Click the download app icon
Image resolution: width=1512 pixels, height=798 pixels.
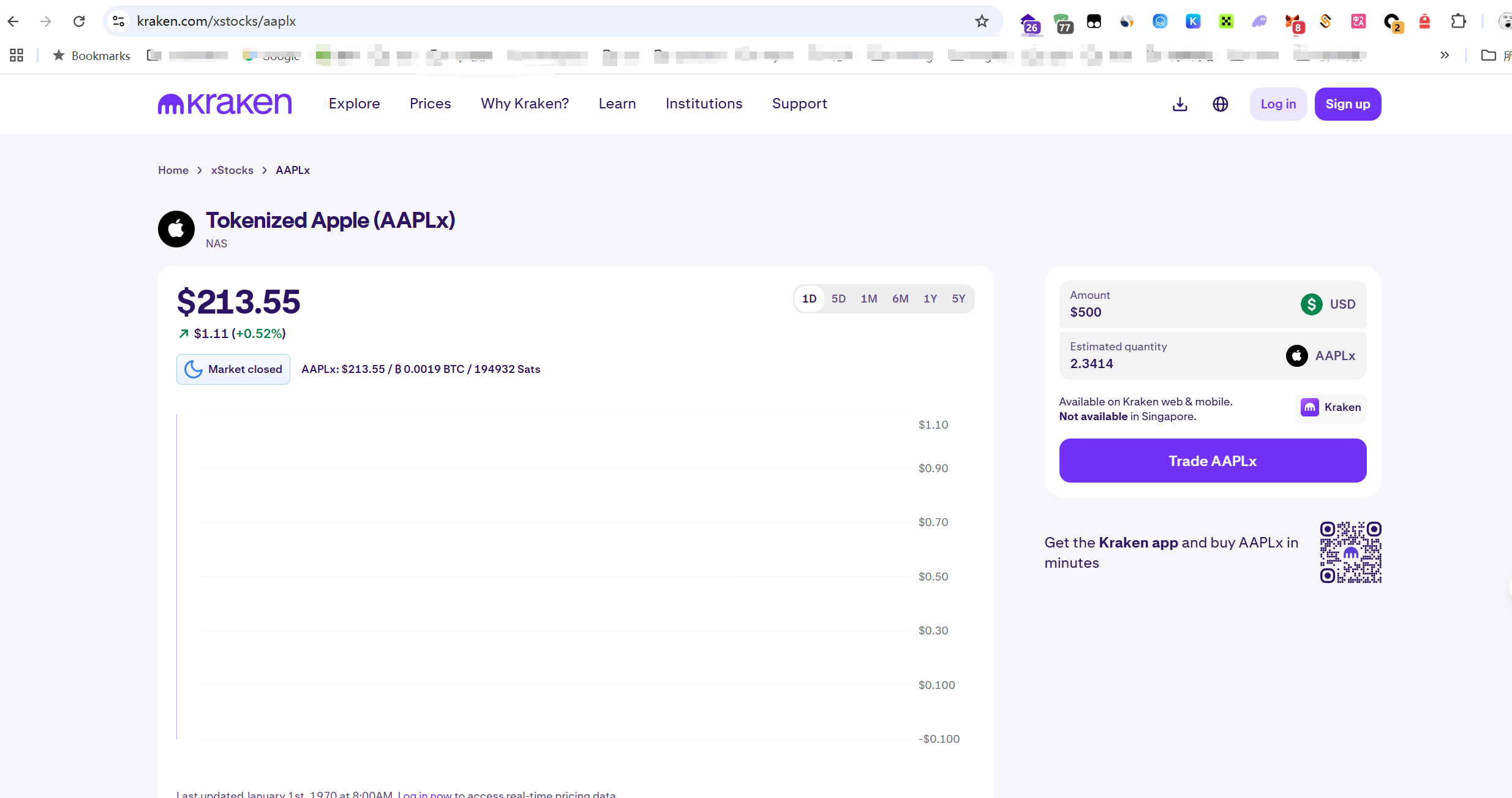[1179, 104]
